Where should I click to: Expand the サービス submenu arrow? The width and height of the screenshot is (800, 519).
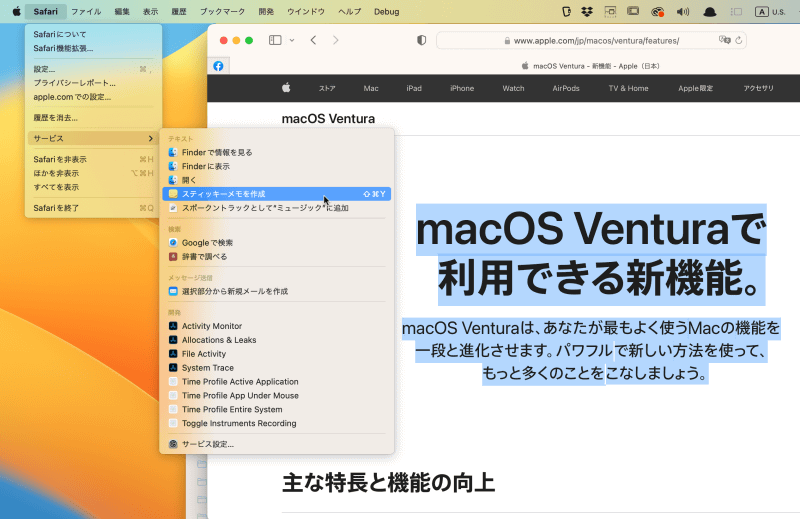point(150,138)
